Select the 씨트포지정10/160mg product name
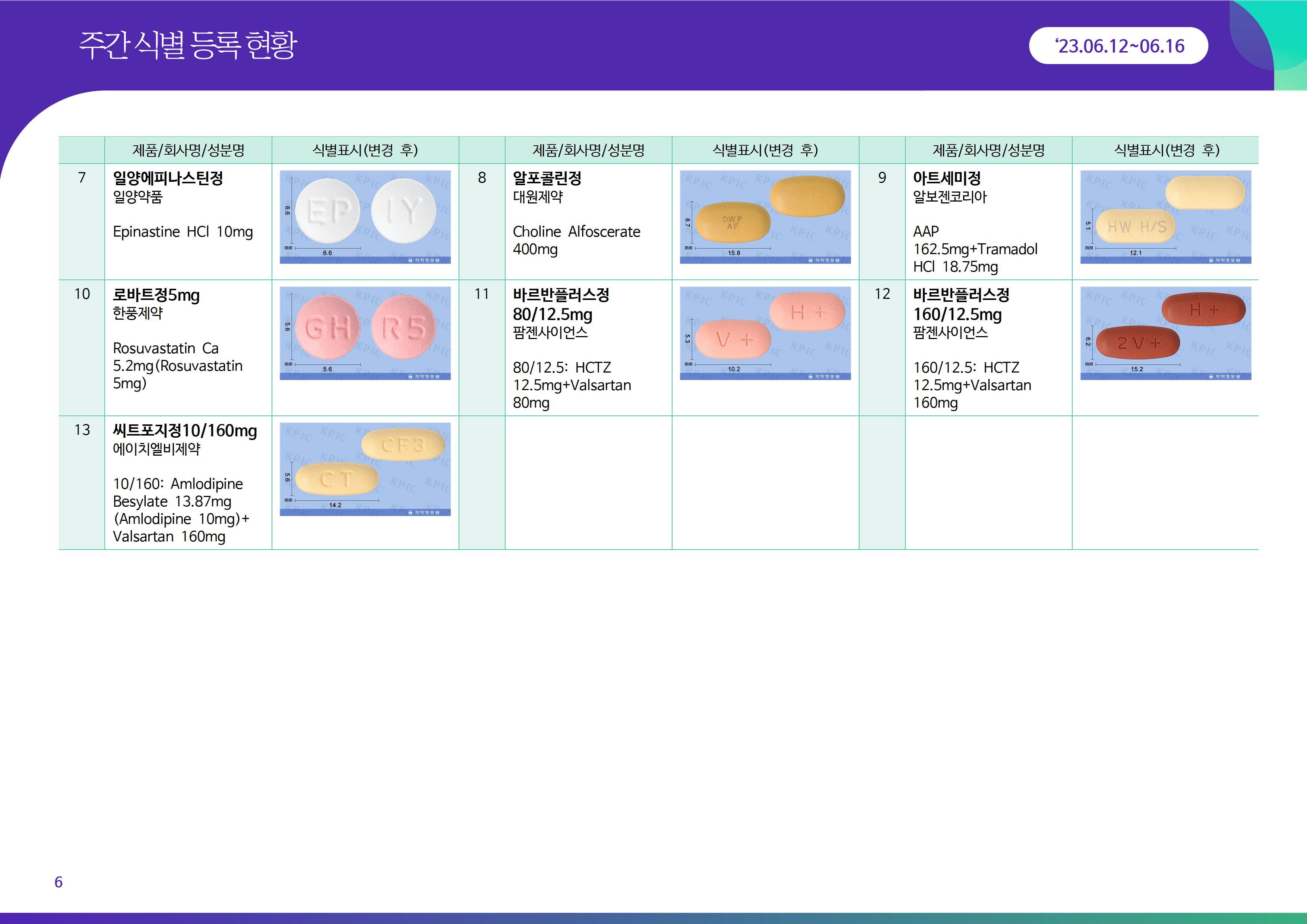Viewport: 1307px width, 924px height. (185, 430)
